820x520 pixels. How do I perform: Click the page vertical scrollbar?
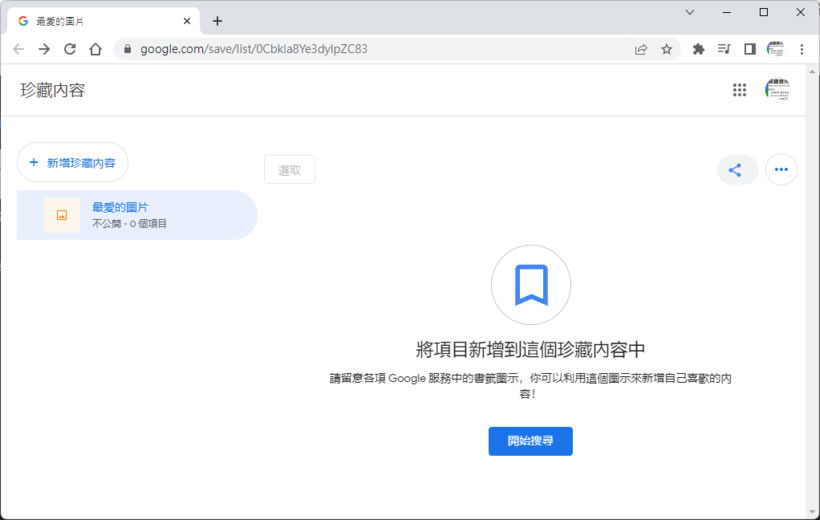point(812,290)
